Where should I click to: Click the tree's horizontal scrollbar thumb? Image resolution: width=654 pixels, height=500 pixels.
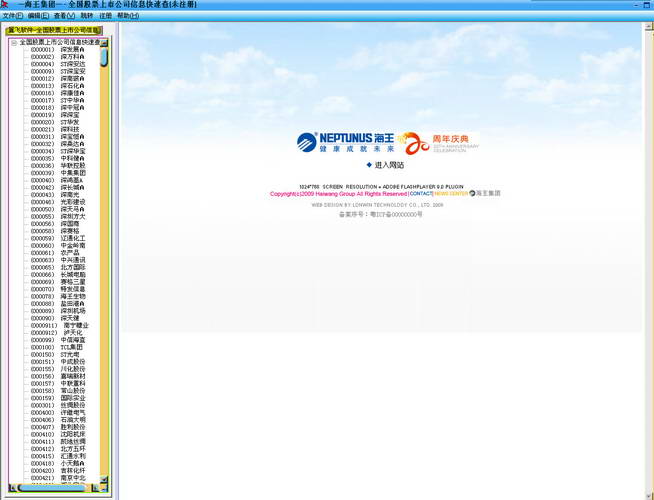[x=52, y=488]
